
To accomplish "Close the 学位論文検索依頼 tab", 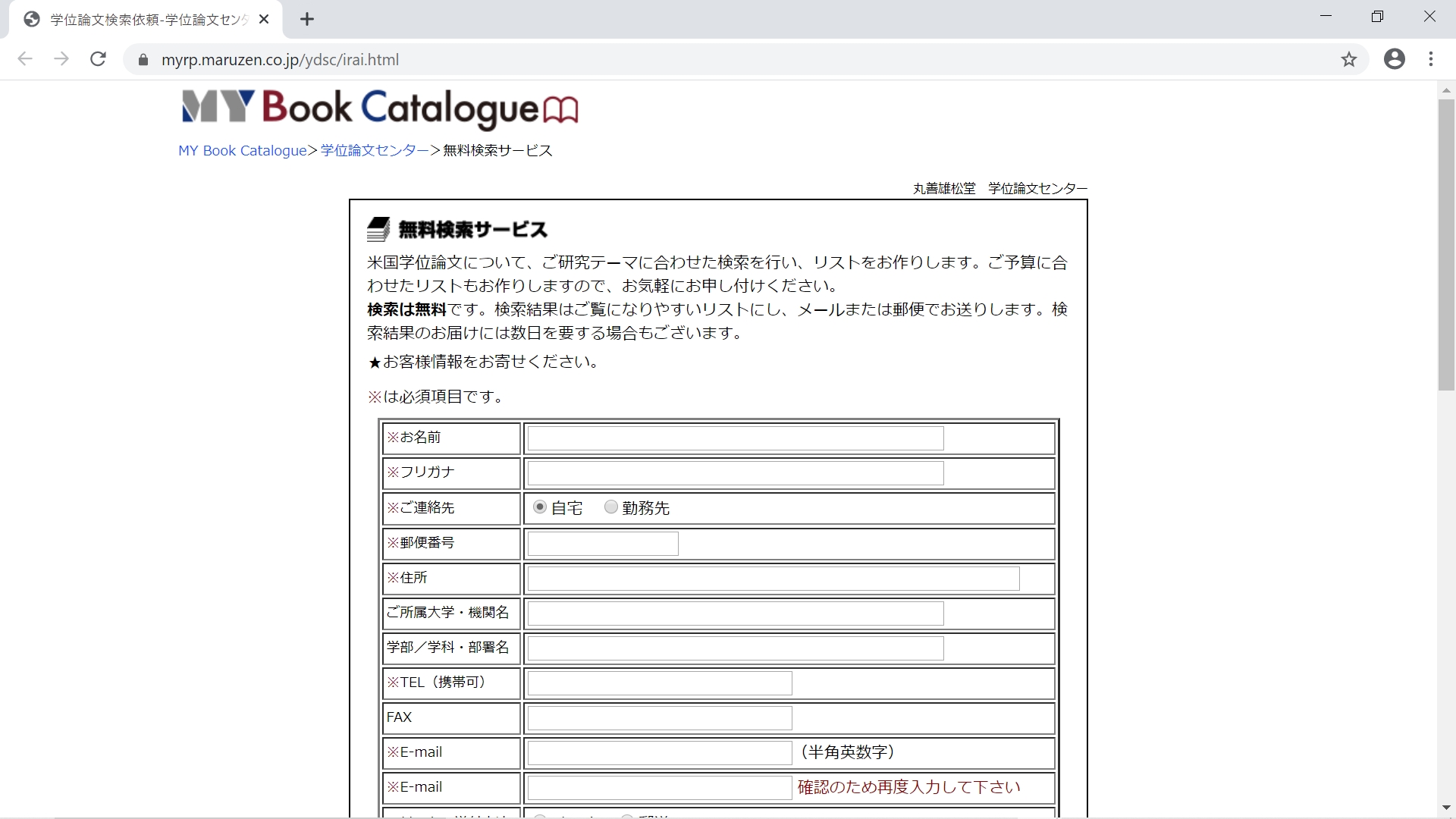I will coord(264,19).
